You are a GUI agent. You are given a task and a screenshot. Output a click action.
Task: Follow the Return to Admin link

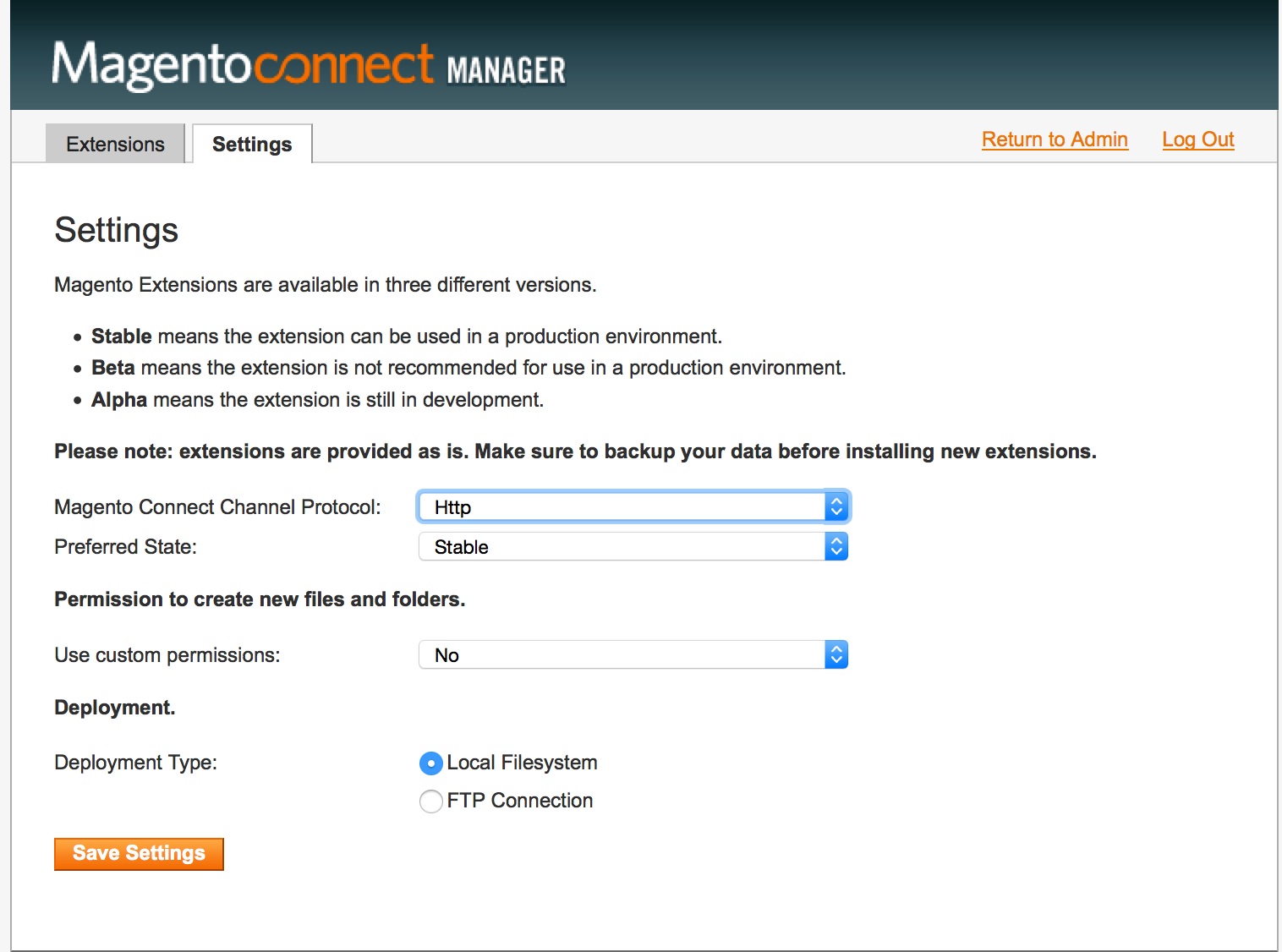coord(1055,140)
